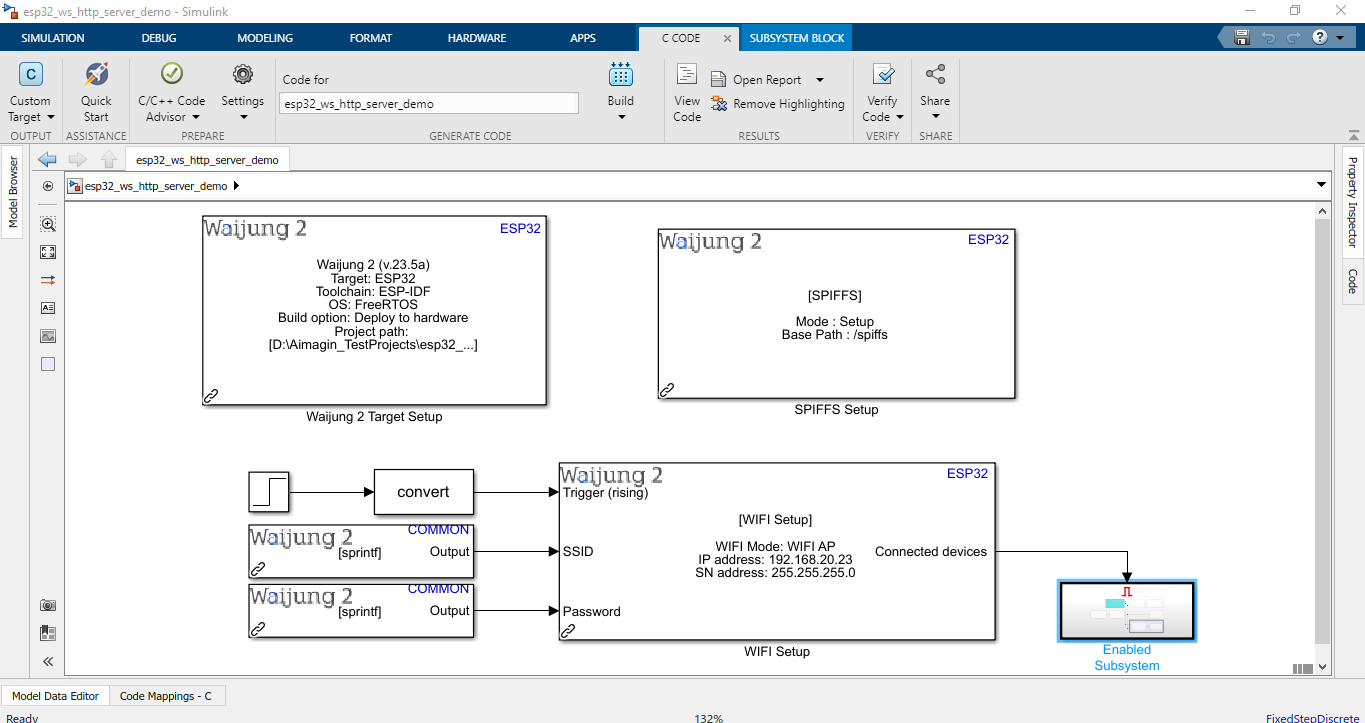Select the convert block
Image resolution: width=1365 pixels, height=723 pixels.
tap(424, 492)
